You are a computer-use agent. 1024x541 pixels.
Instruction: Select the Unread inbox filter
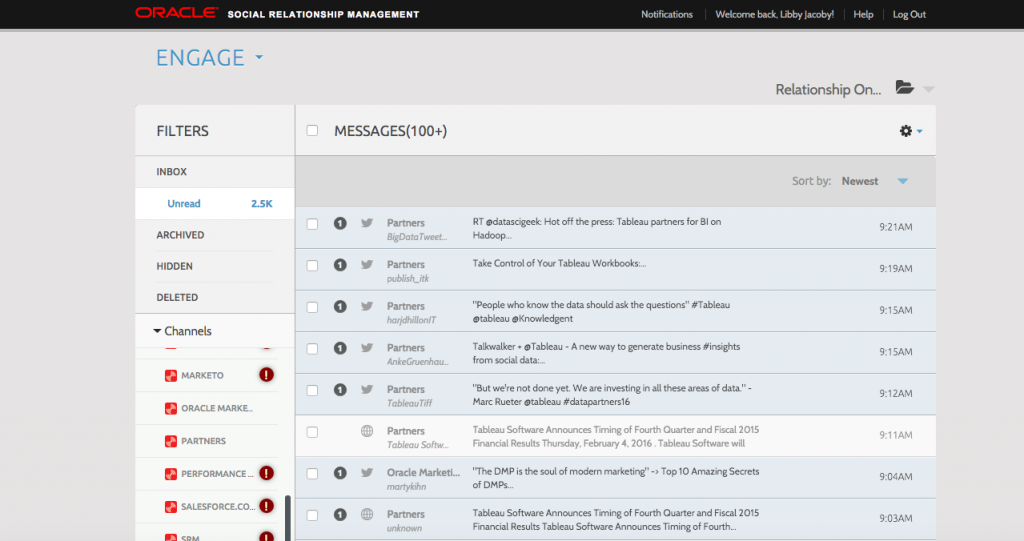pos(184,203)
